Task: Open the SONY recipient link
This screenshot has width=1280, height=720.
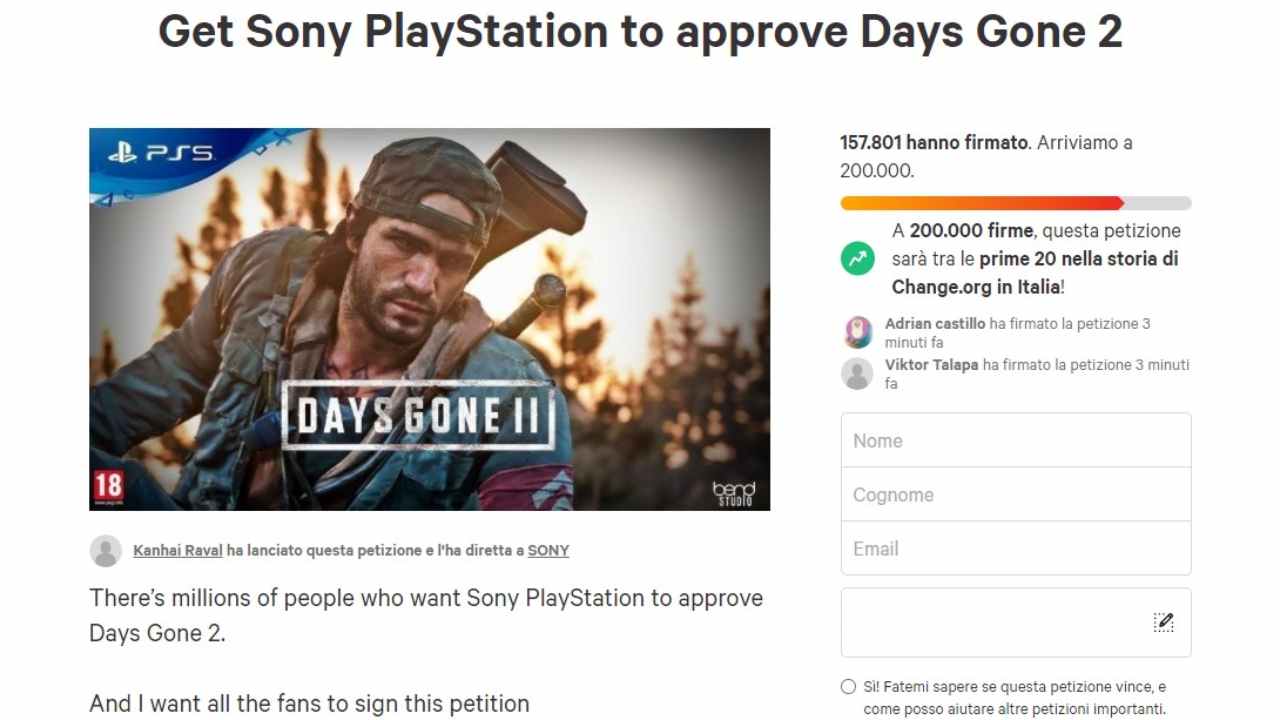Action: click(x=548, y=550)
